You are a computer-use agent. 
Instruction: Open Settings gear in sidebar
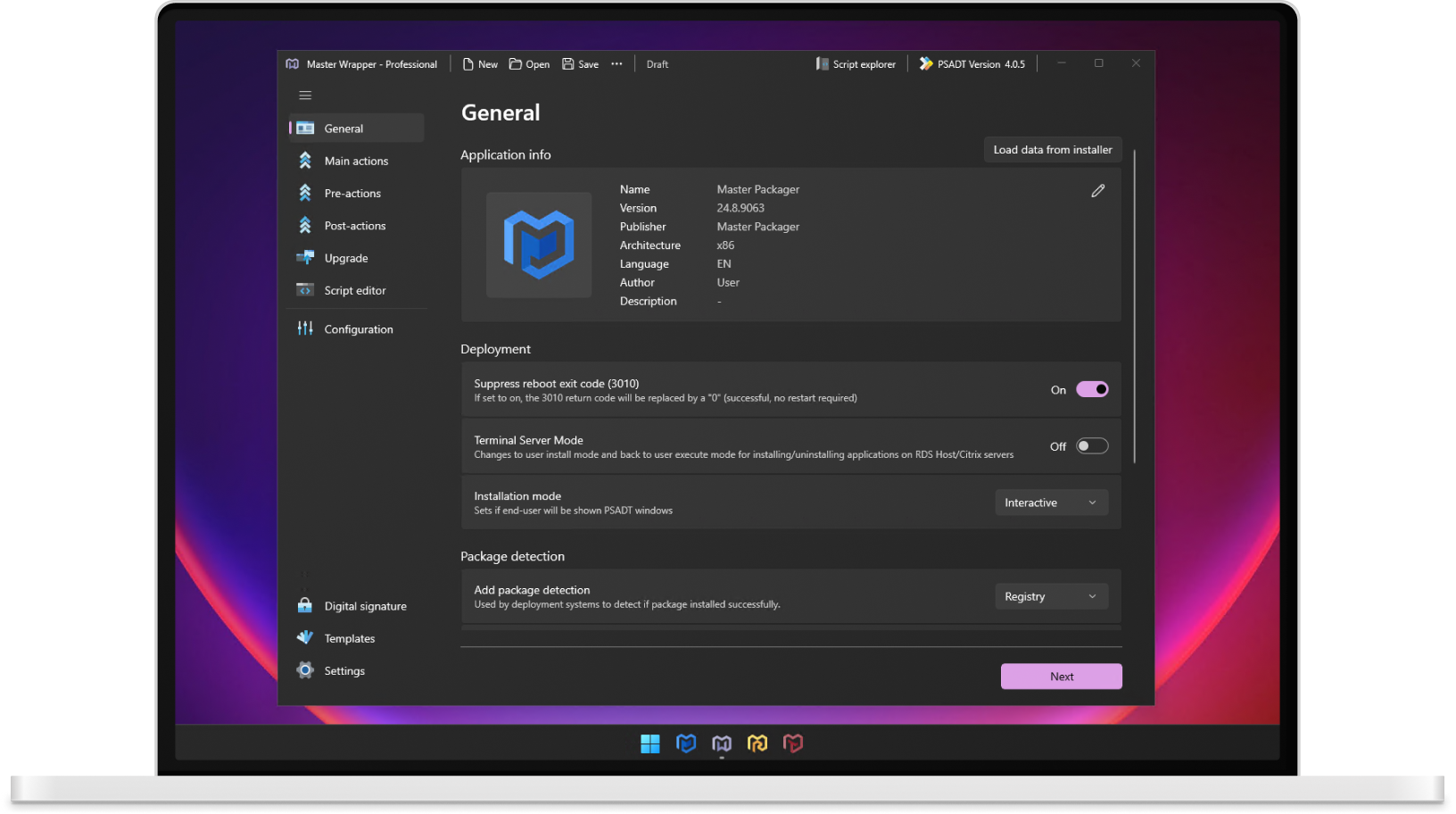pyautogui.click(x=343, y=671)
